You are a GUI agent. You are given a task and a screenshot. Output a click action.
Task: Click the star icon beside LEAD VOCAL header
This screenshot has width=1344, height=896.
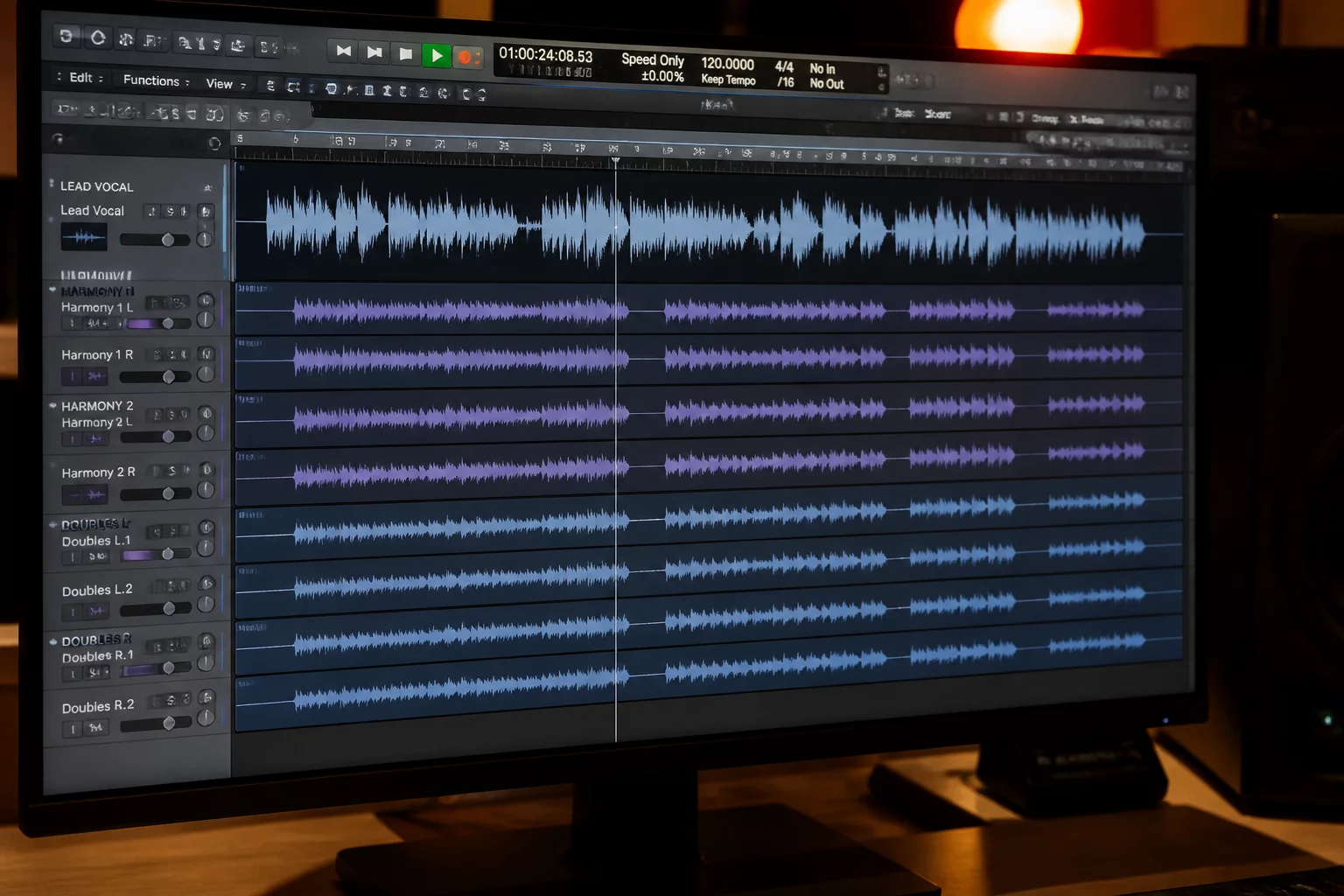[207, 188]
